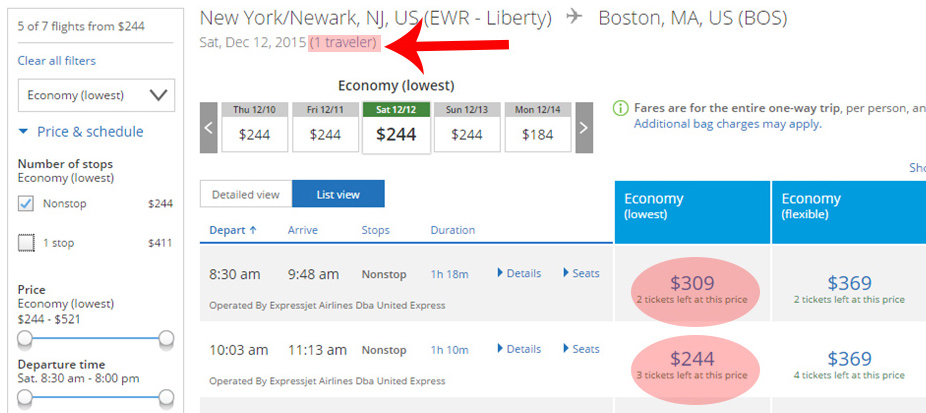
Task: Uncheck the Nonstop filter checkbox
Action: click(x=26, y=204)
